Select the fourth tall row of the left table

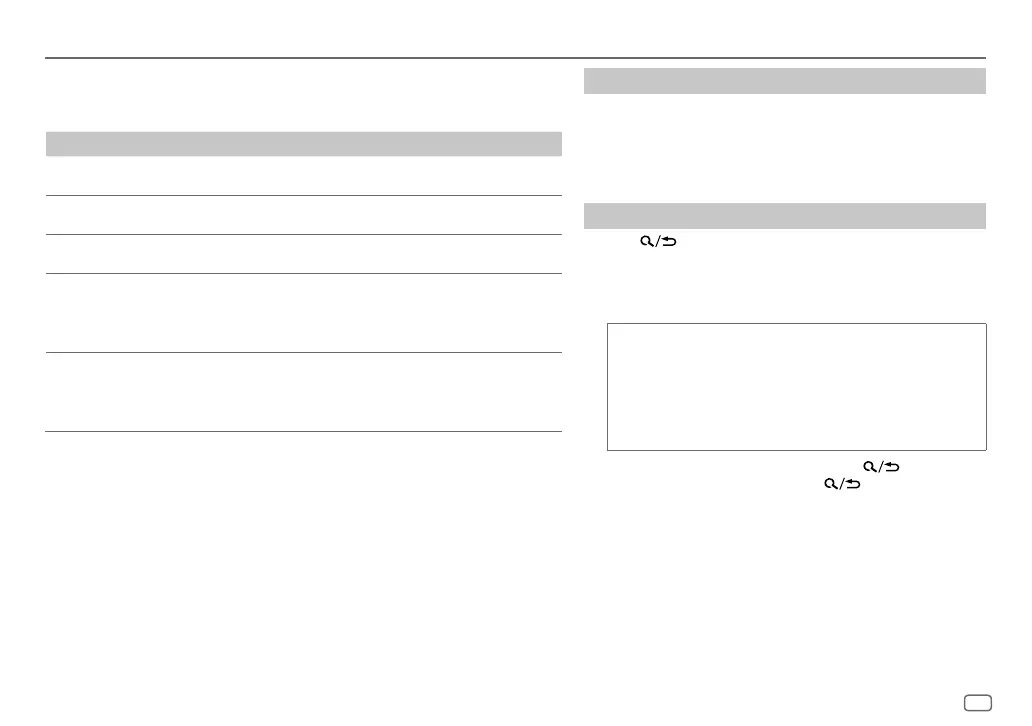tap(303, 313)
